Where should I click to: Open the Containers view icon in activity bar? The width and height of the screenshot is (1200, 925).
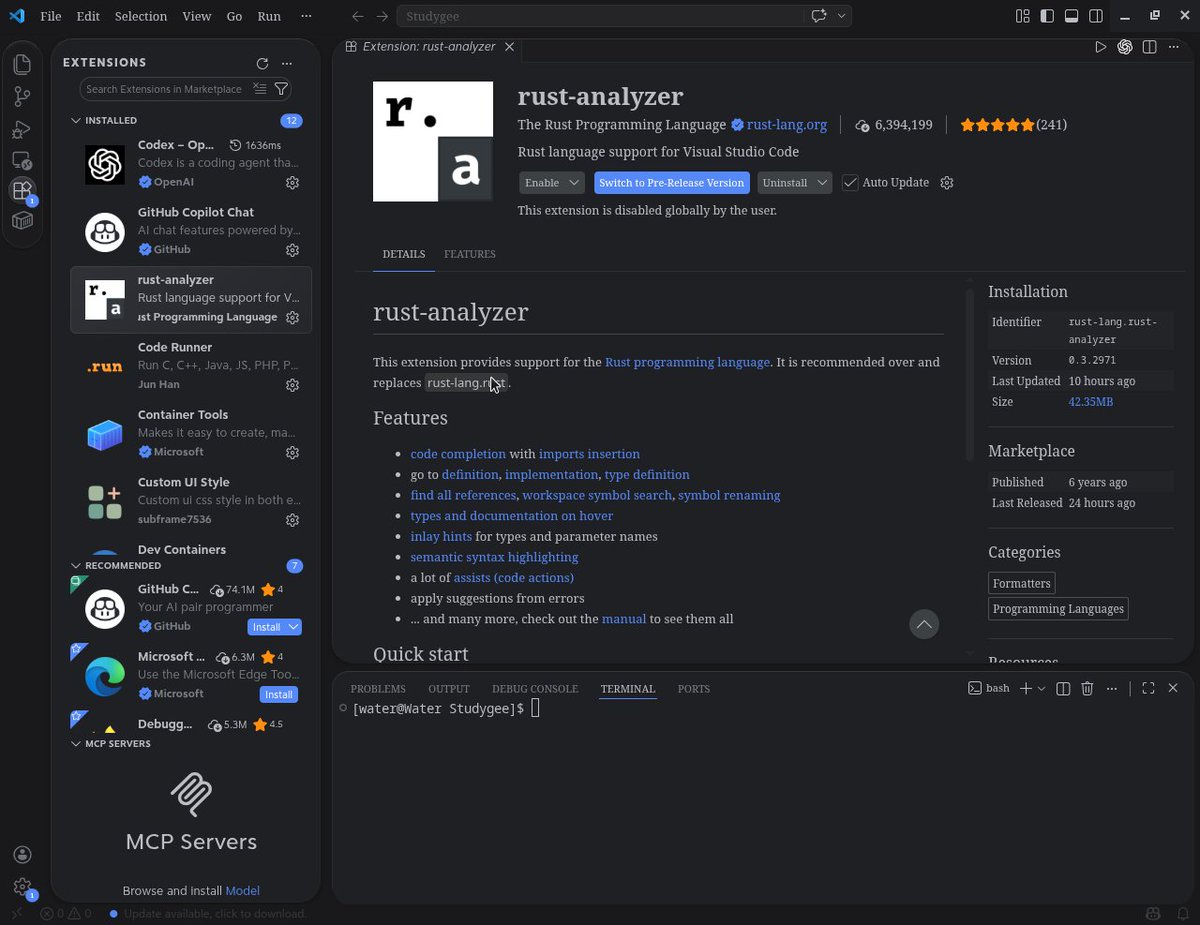[x=22, y=221]
